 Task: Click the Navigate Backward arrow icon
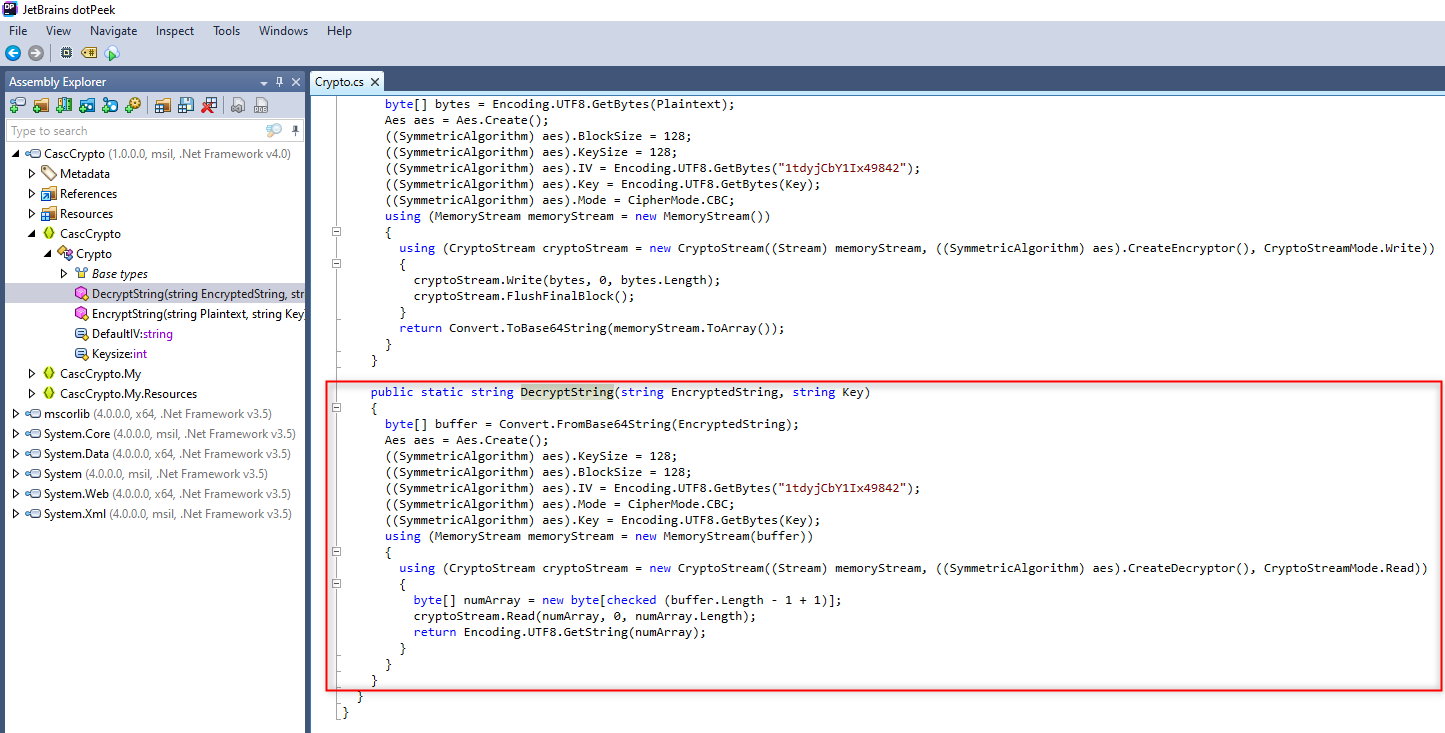tap(13, 52)
